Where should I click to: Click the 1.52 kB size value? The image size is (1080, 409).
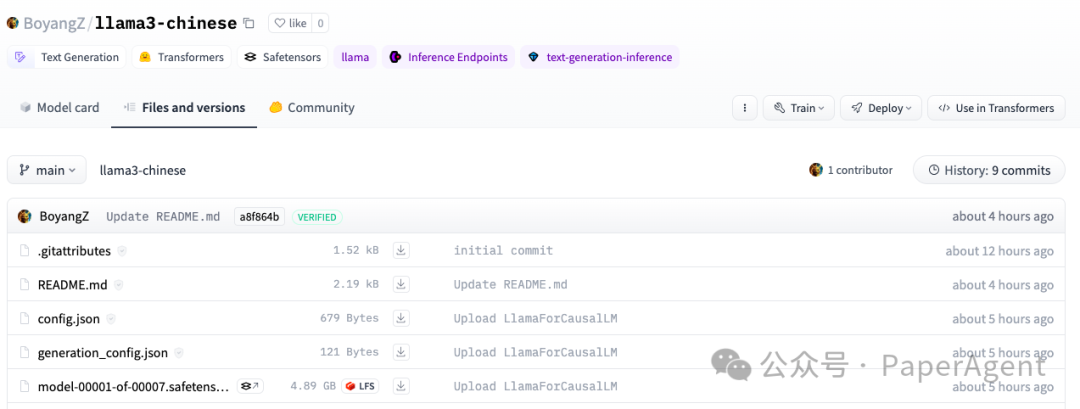pos(356,251)
